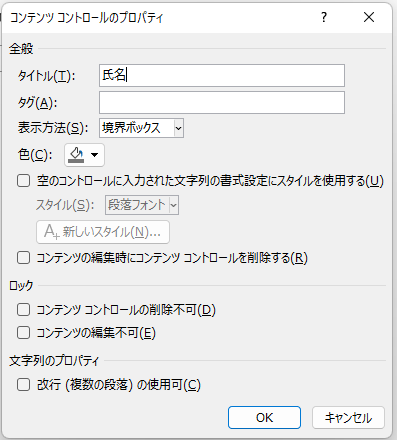Check remove content control when editing option
The width and height of the screenshot is (397, 440).
pyautogui.click(x=24, y=258)
